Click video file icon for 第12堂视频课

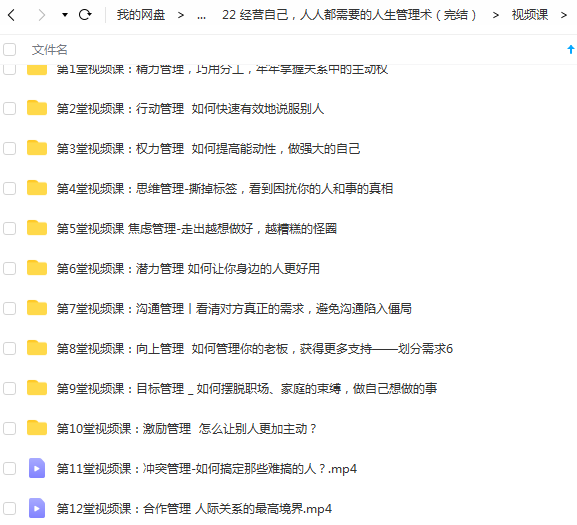(x=37, y=508)
